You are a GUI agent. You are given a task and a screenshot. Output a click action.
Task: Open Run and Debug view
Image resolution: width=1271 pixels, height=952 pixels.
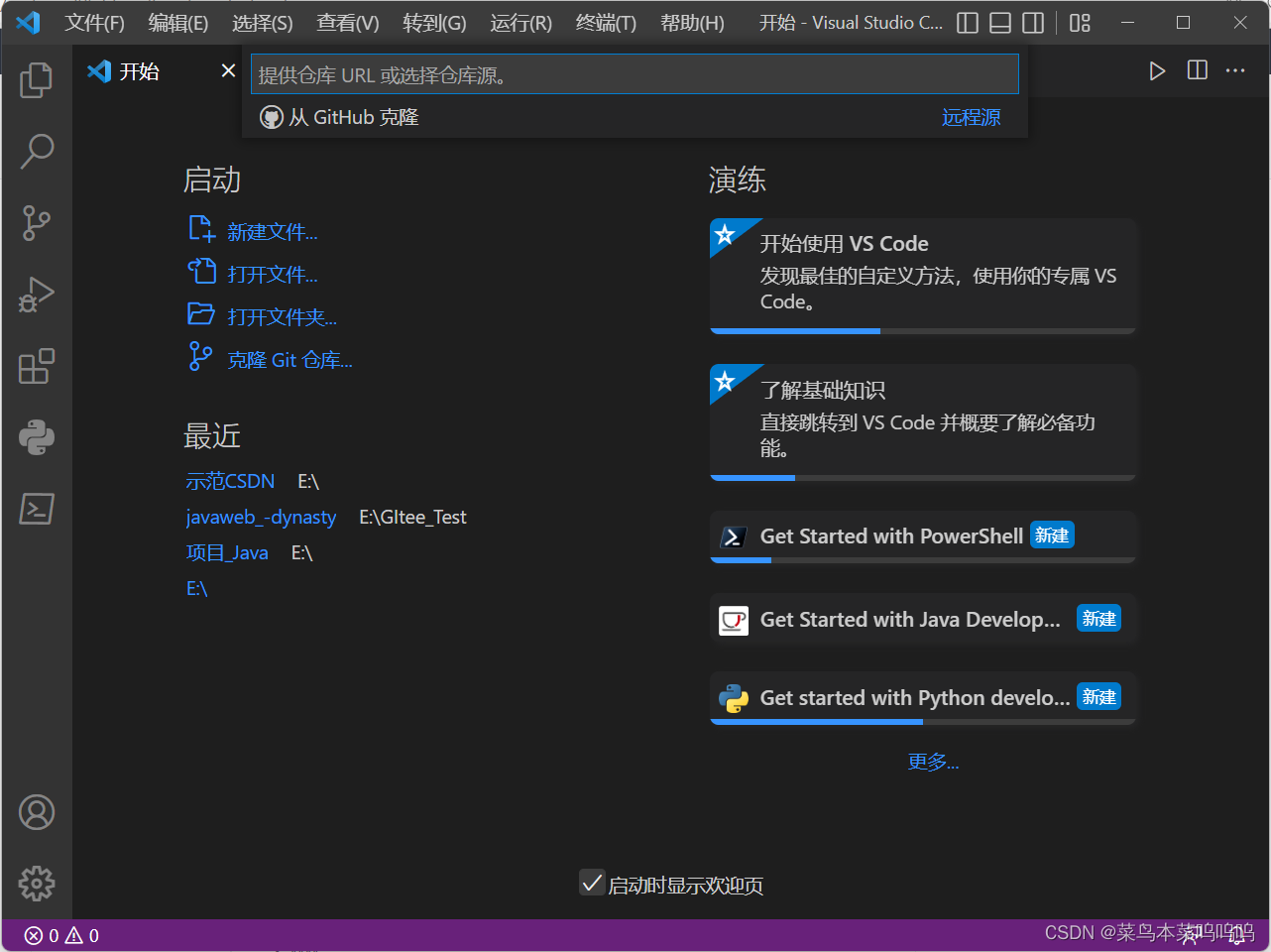37,295
